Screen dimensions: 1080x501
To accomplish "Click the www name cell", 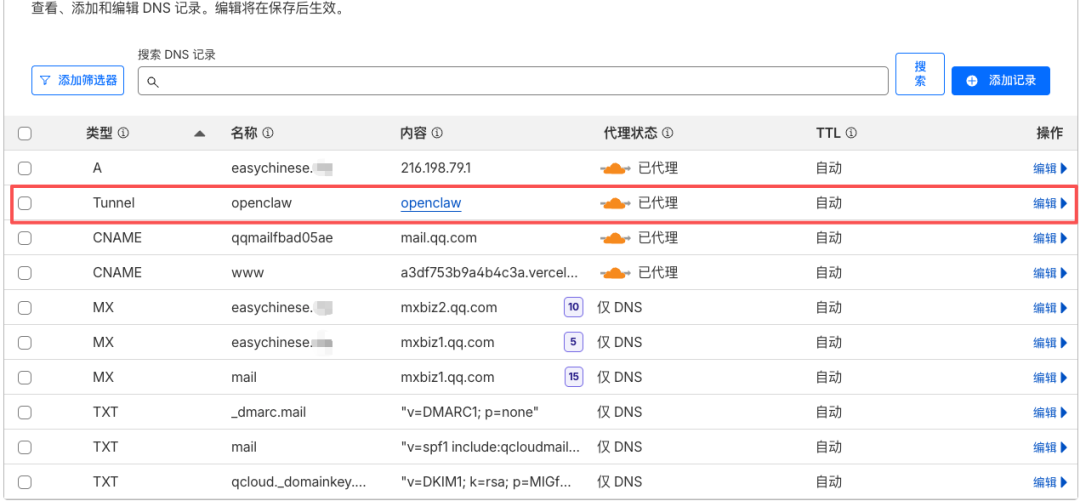I will tap(247, 273).
